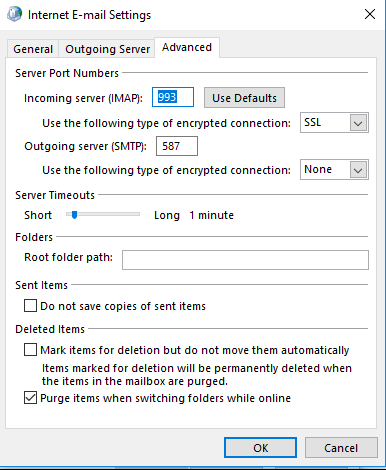Click the outgoing encryption dropdown arrow

pos(358,170)
